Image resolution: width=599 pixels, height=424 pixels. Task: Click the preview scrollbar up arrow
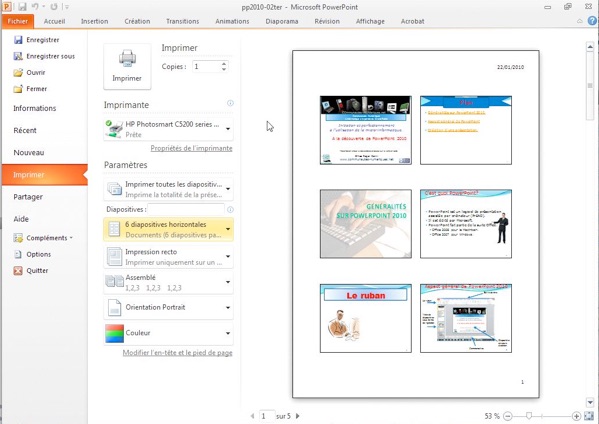(590, 47)
